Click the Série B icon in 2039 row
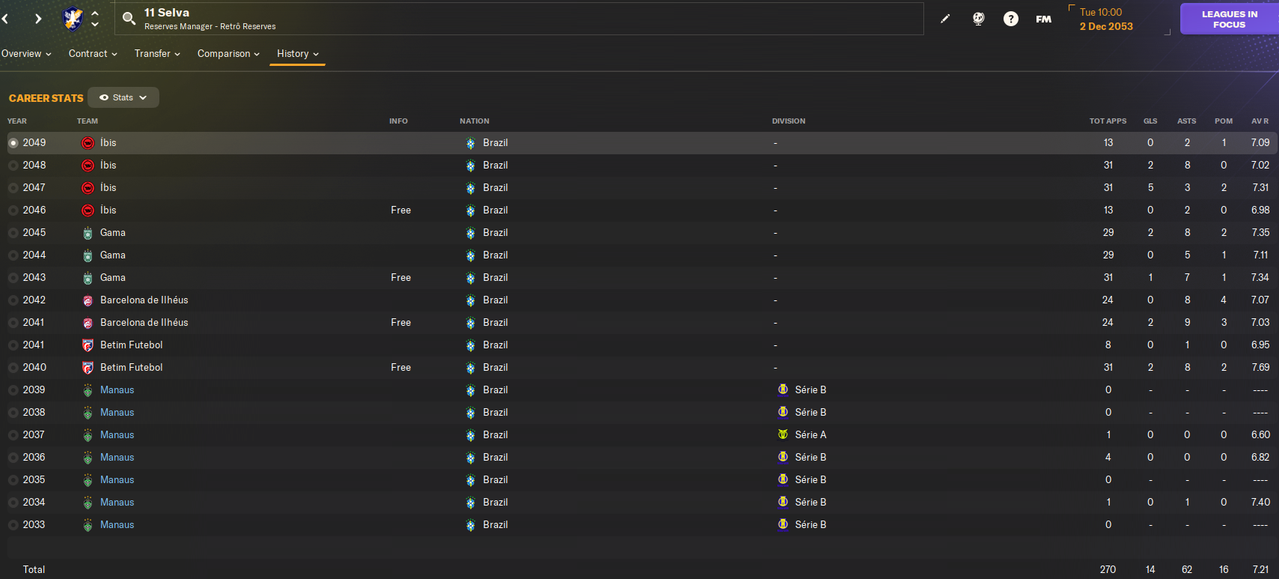Screen dimensions: 1279x579 tap(783, 390)
